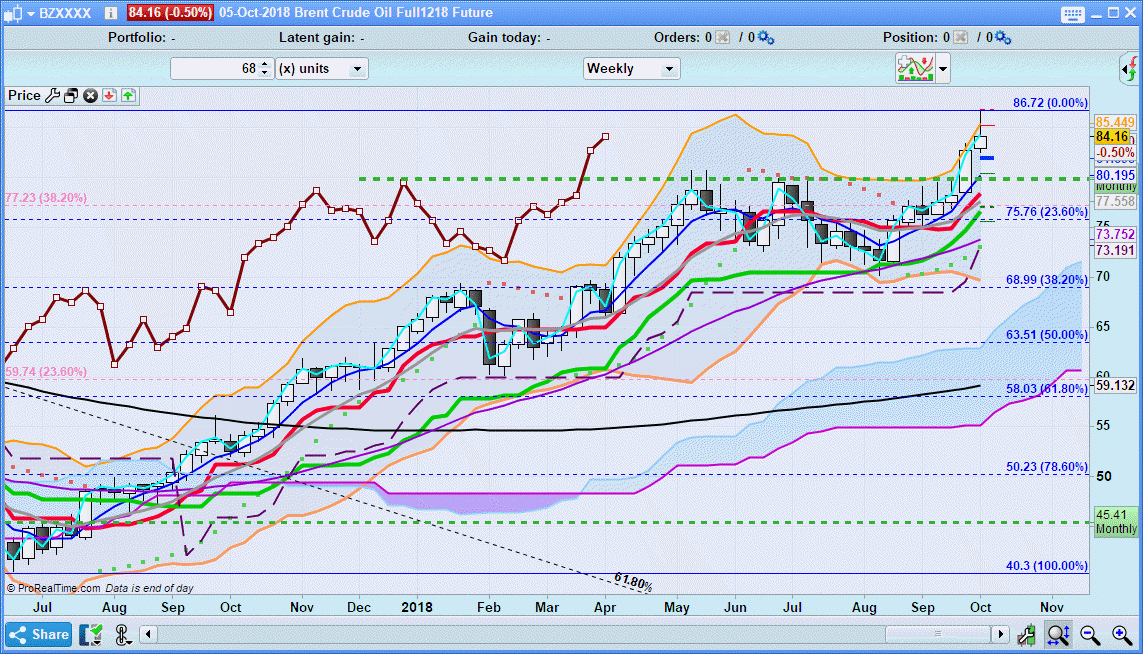Image resolution: width=1143 pixels, height=654 pixels.
Task: Click the 2018 label on time axis
Action: pyautogui.click(x=417, y=607)
